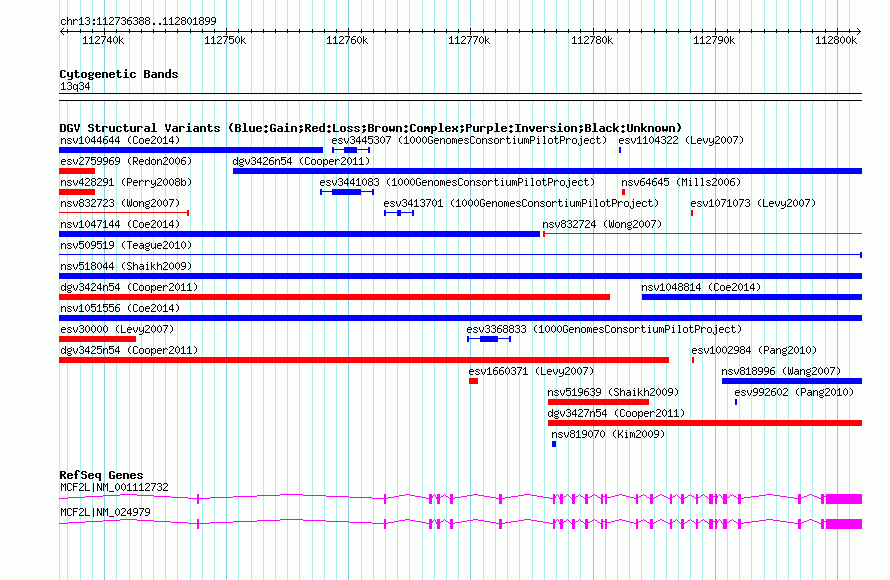The width and height of the screenshot is (890, 580).
Task: Click the blue nsv1048814 gain bar
Action: 752,297
